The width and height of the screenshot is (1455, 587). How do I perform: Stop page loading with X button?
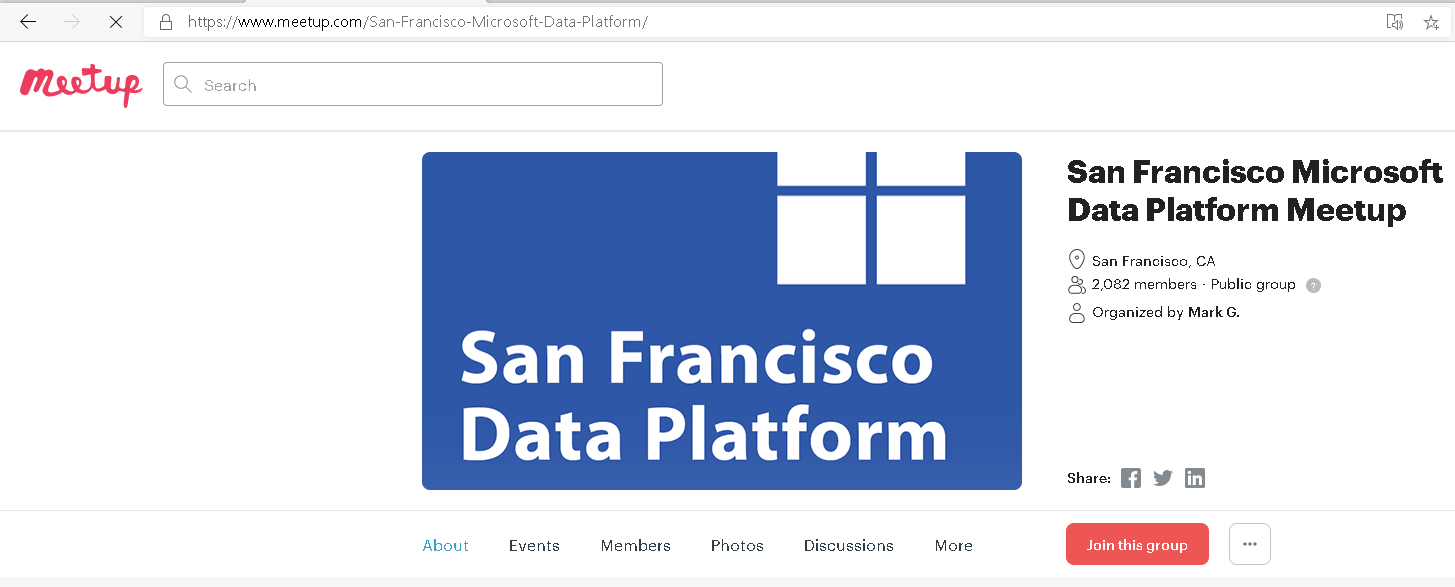pos(116,22)
